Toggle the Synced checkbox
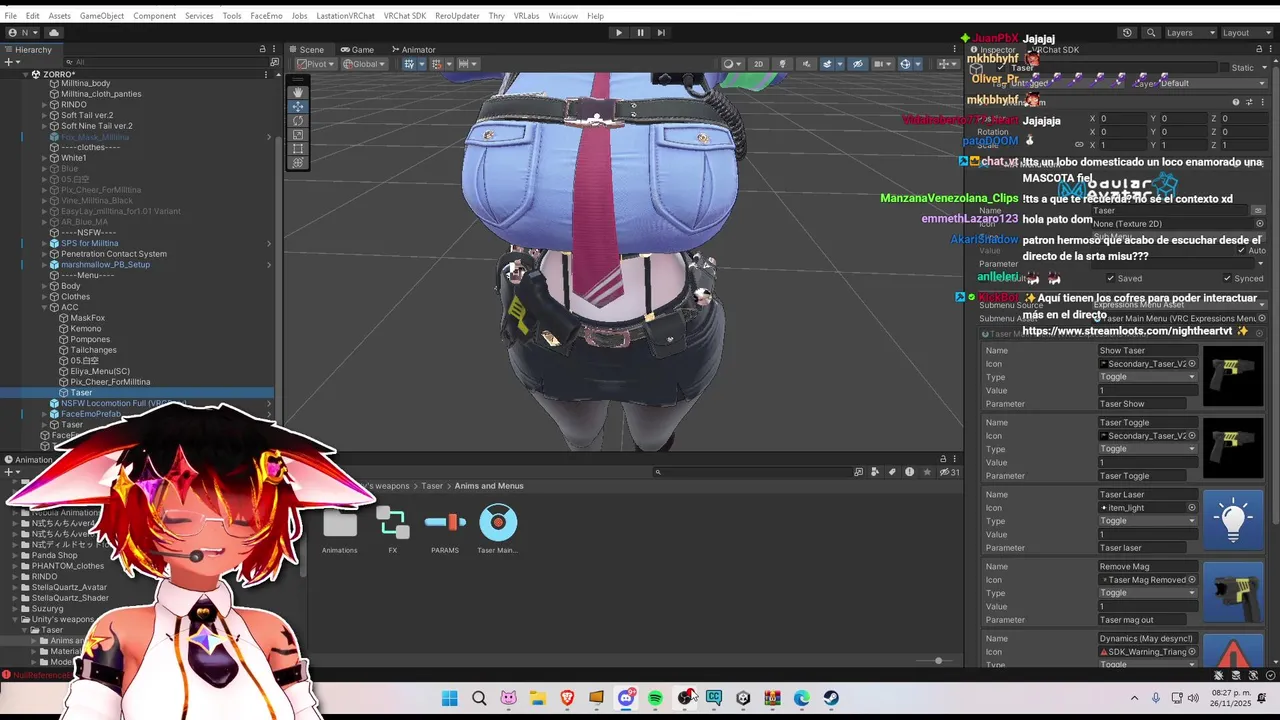1280x720 pixels. (x=1228, y=279)
